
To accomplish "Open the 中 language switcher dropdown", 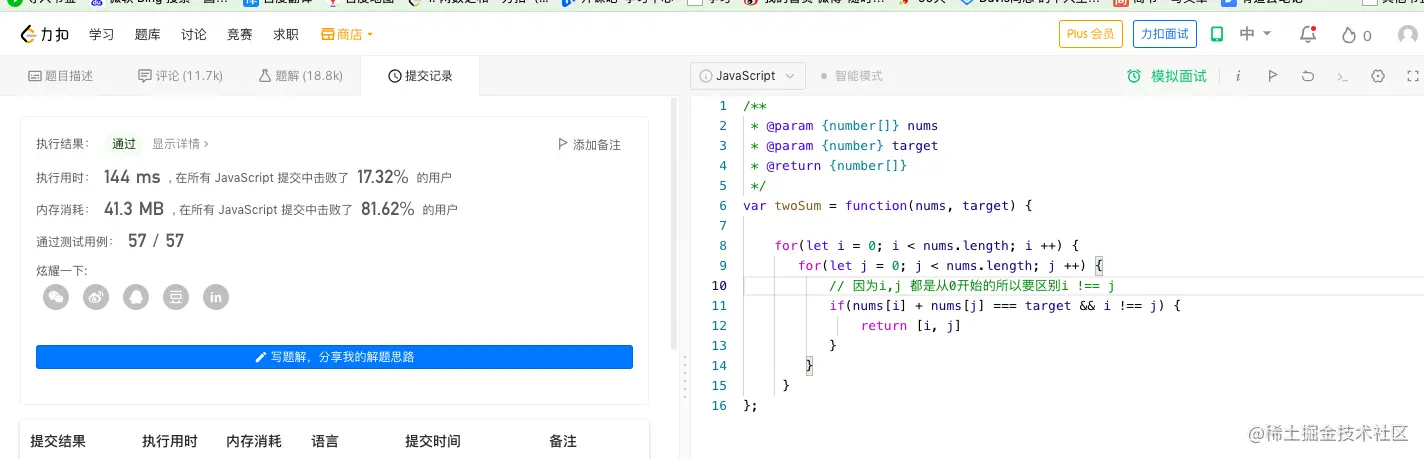I will (1255, 34).
